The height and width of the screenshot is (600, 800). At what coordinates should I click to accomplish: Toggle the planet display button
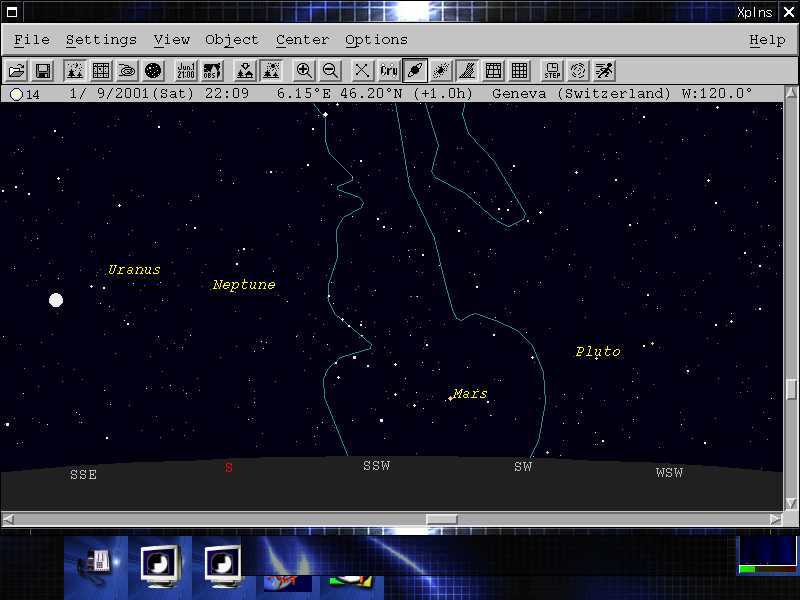pos(415,71)
